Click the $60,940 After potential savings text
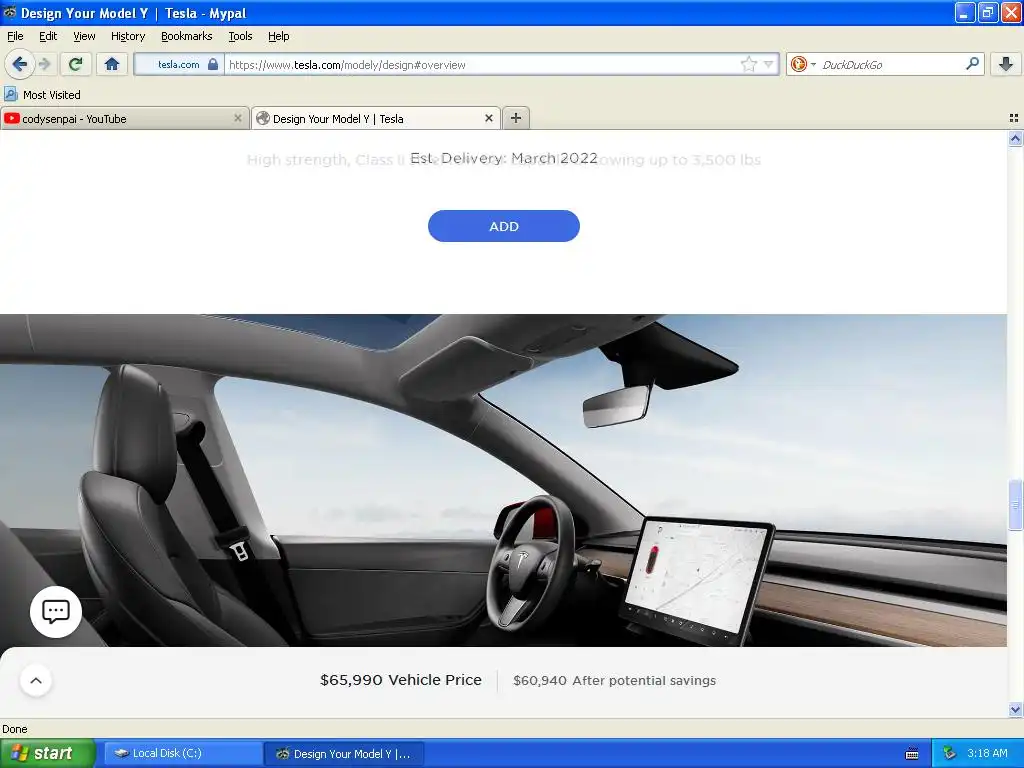 (x=615, y=680)
